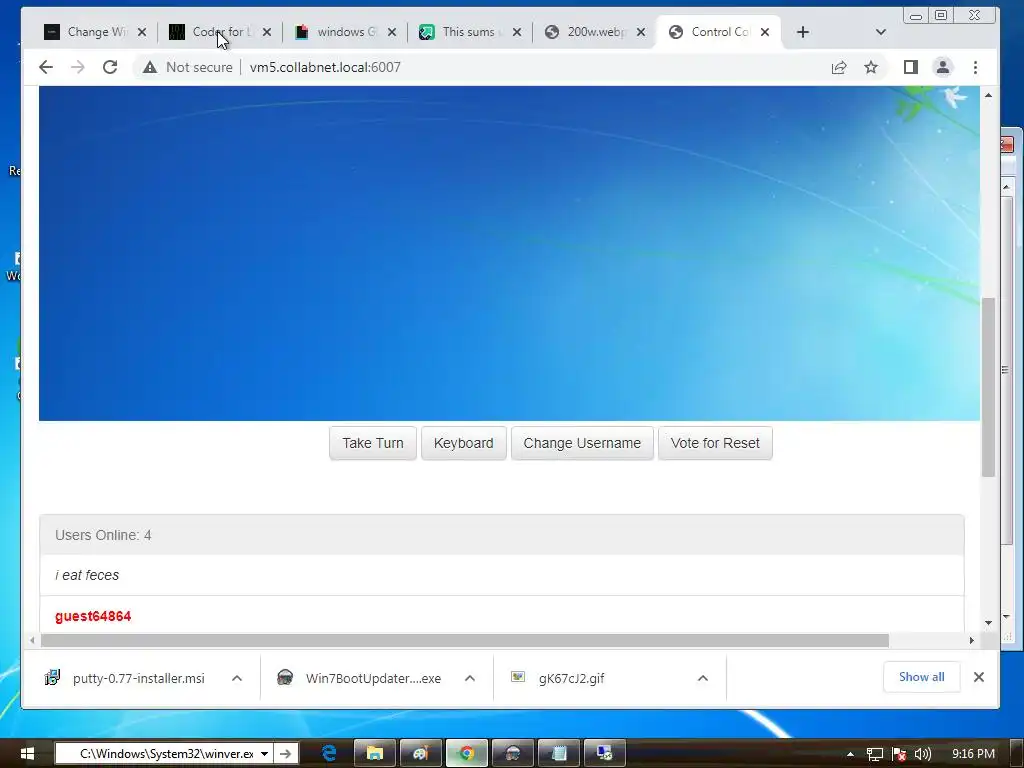This screenshot has width=1024, height=768.
Task: Open the Notepad taskbar icon
Action: pyautogui.click(x=559, y=754)
